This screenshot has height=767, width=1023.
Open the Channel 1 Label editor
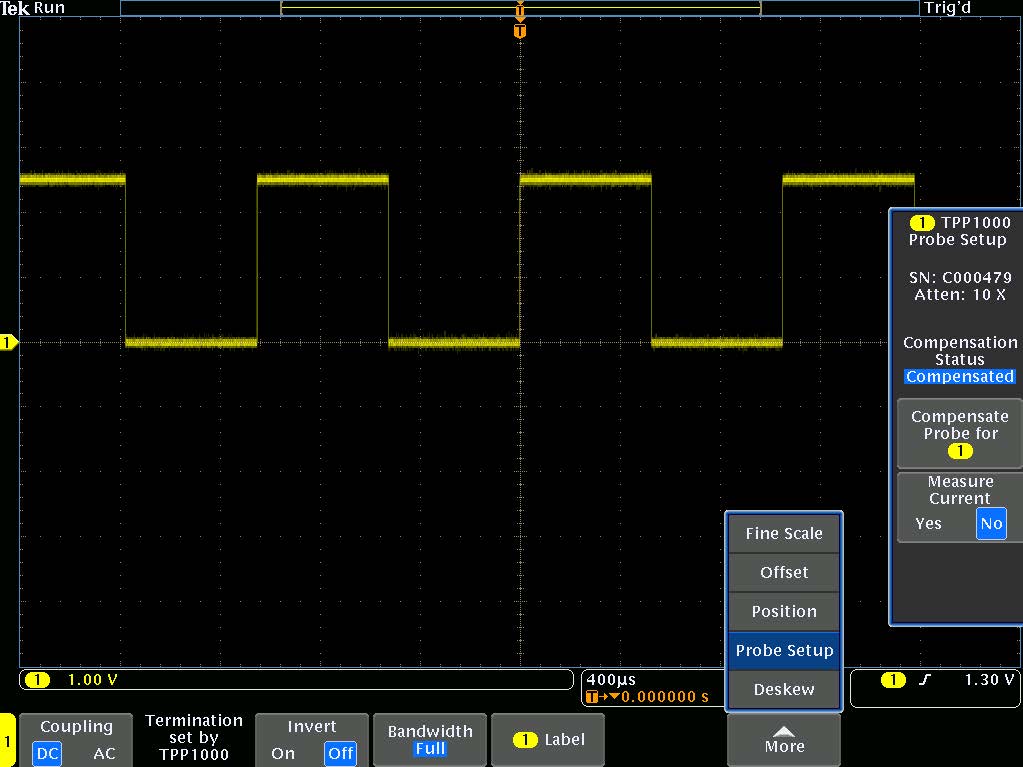click(x=547, y=739)
